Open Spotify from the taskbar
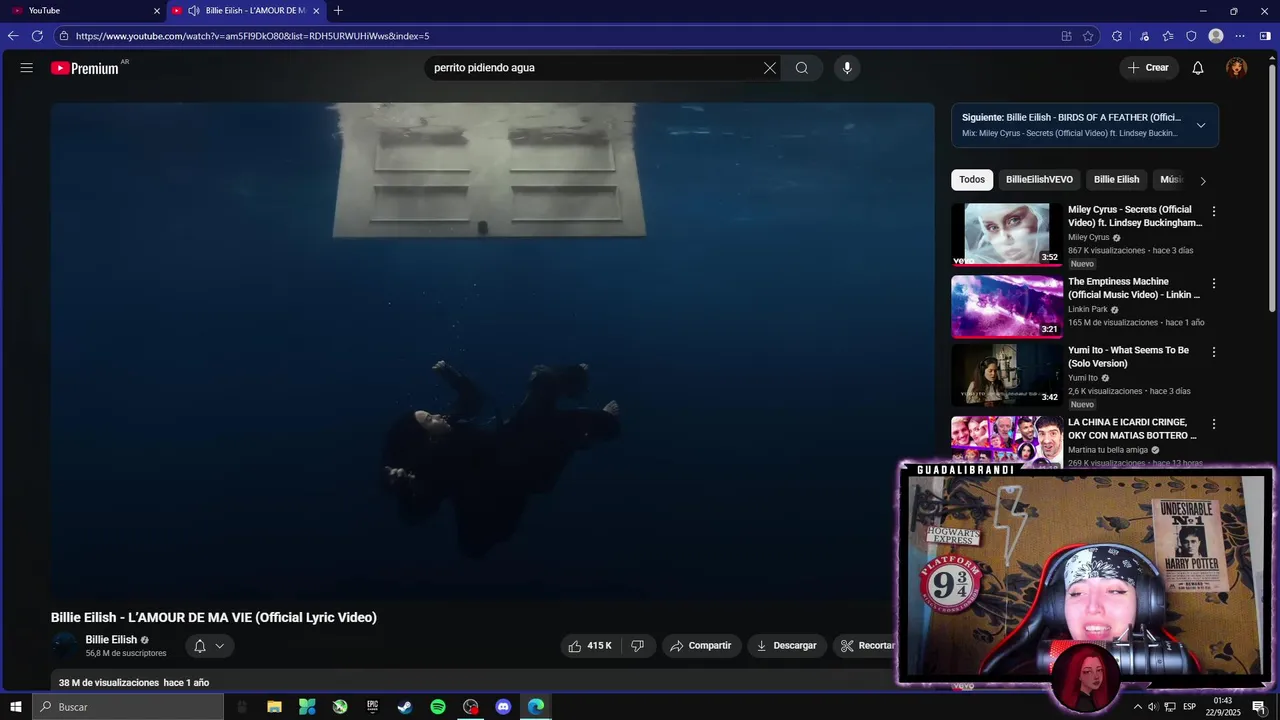Viewport: 1280px width, 720px height. pos(438,707)
